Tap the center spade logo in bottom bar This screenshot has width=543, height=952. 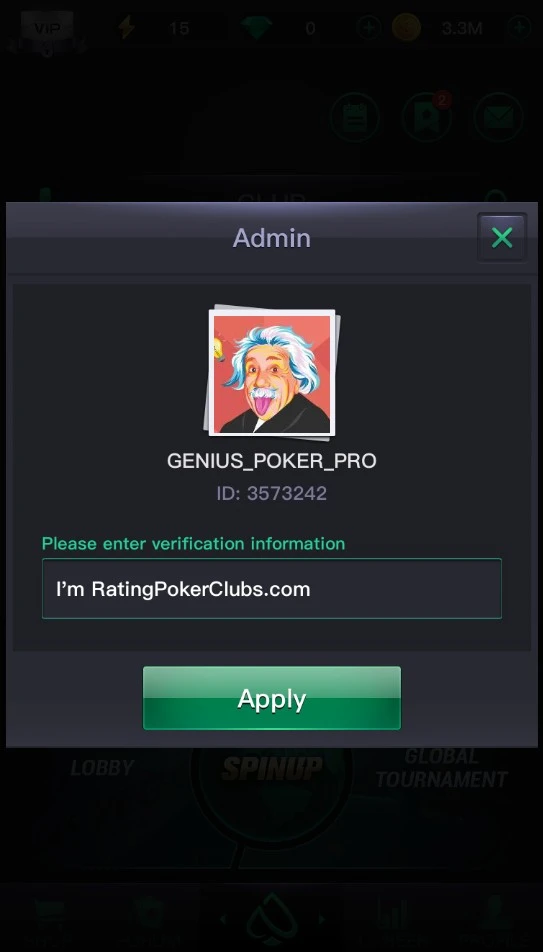tap(272, 919)
